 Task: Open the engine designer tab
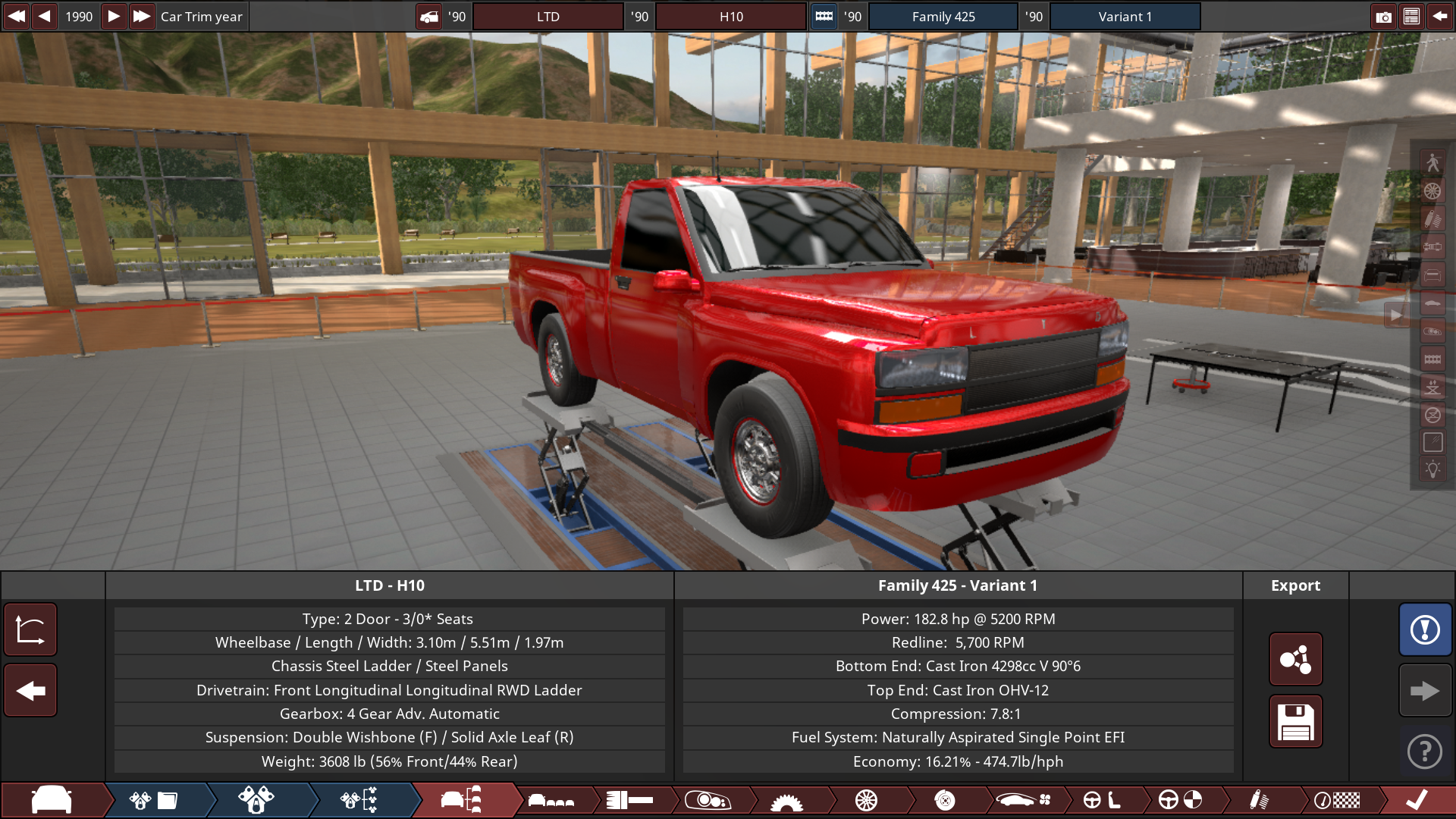coord(256,800)
